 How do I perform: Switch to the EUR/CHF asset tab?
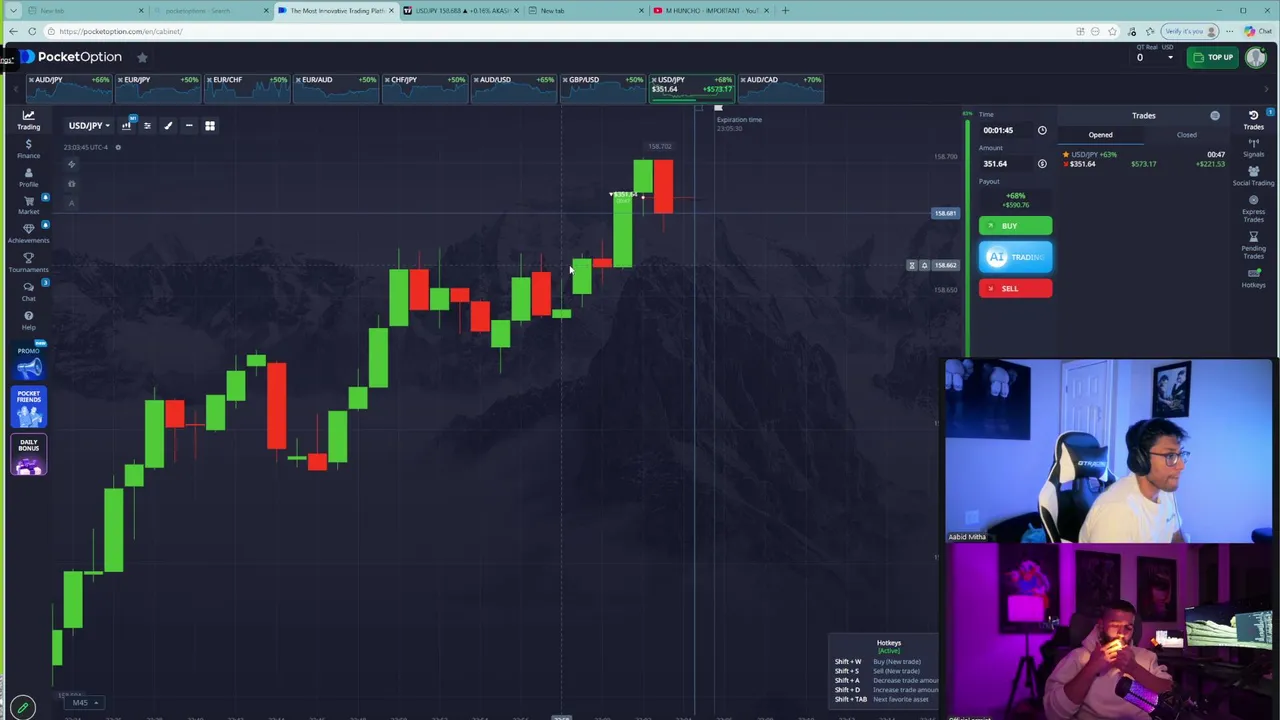tap(247, 89)
